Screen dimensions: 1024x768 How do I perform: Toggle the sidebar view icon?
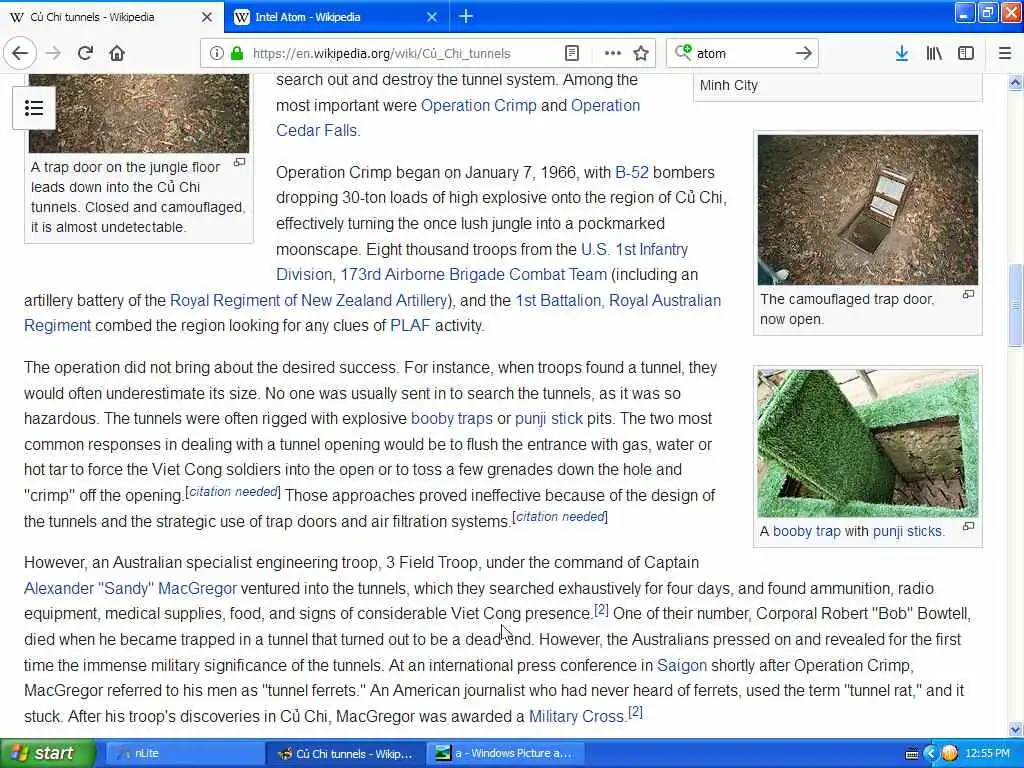coord(966,54)
